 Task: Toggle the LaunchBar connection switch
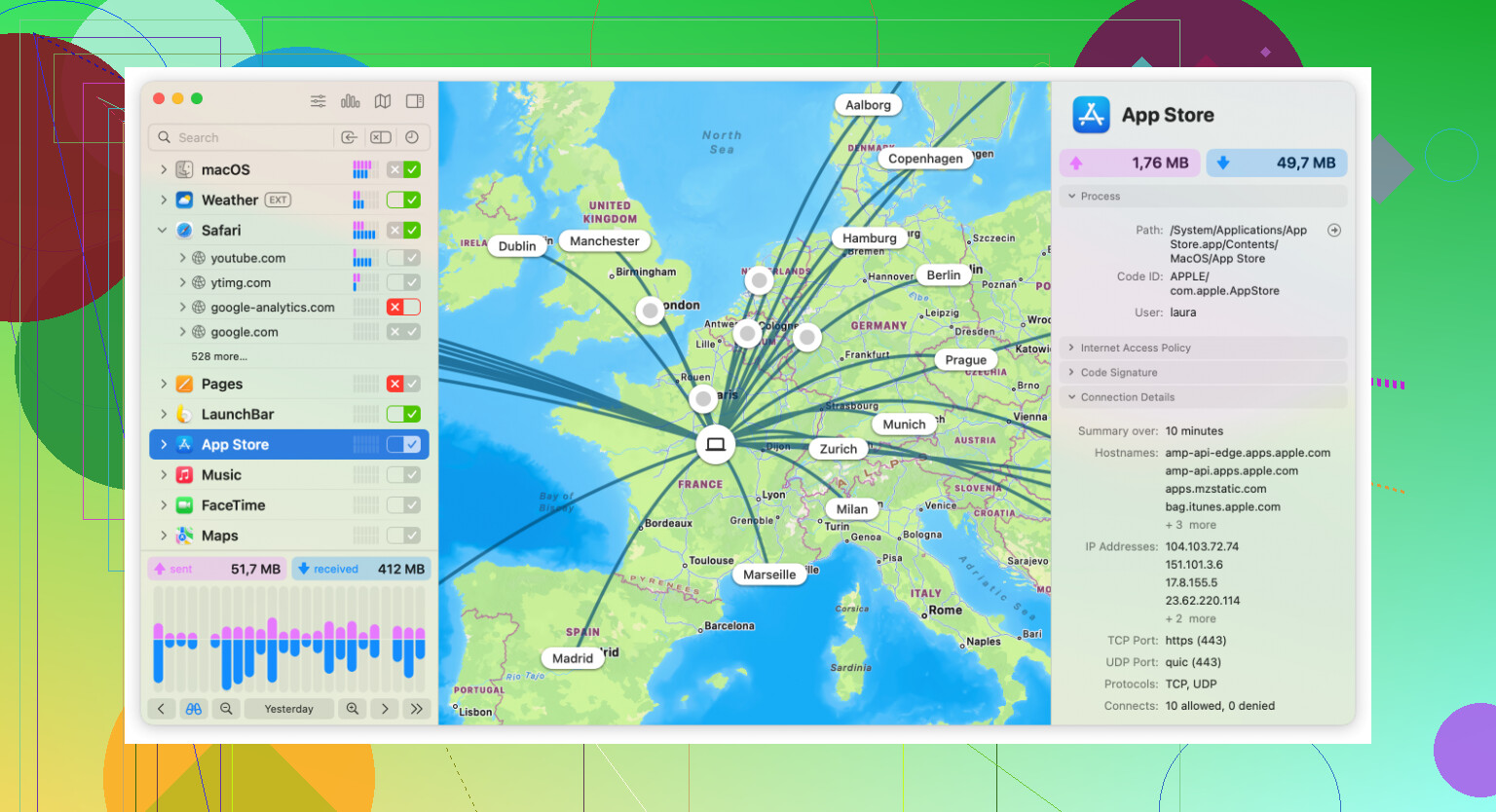pos(403,414)
